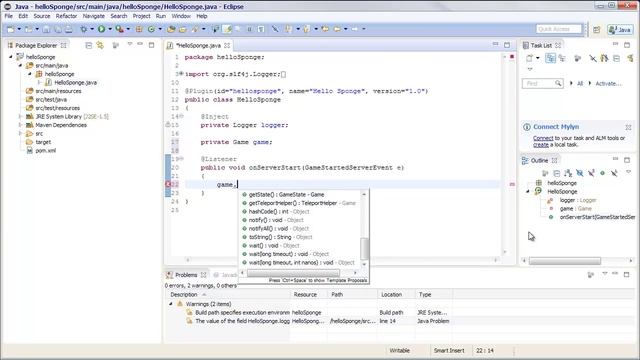Expand JRE System Library node
640x360 pixels.
point(20,116)
